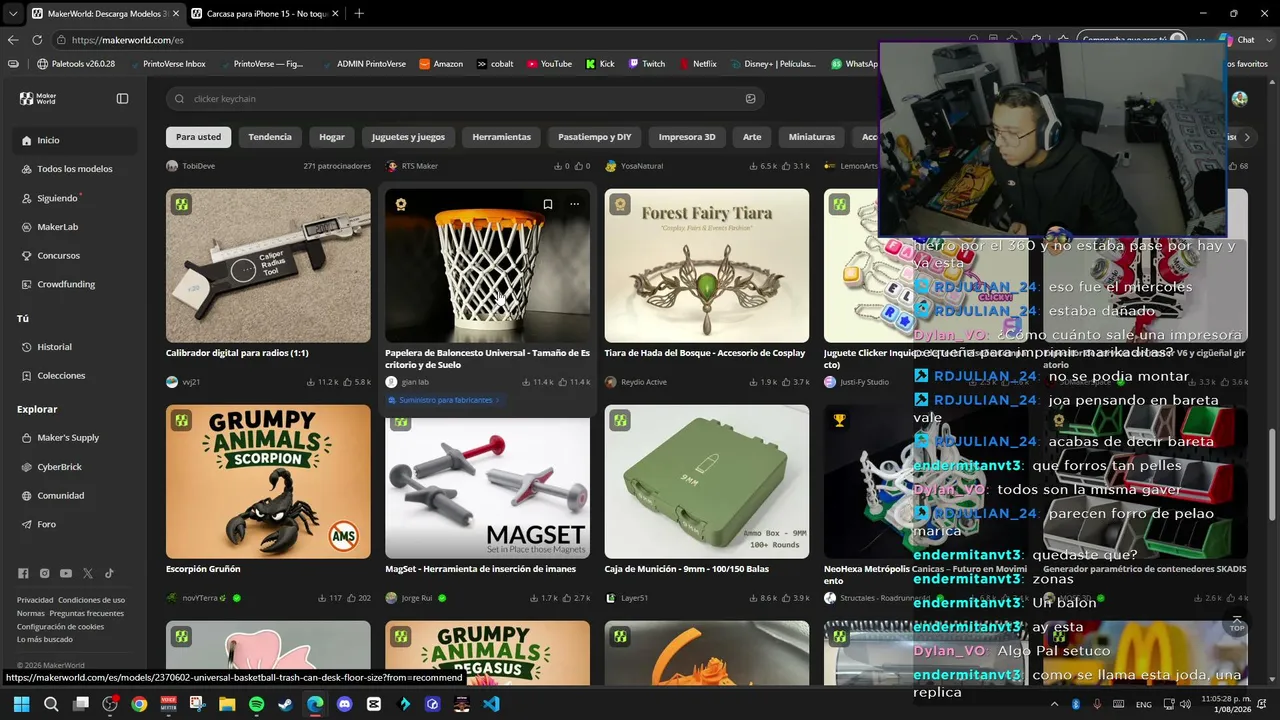Open Visual Studio Code from the taskbar
Screen dimensions: 1280x720
pyautogui.click(x=491, y=704)
